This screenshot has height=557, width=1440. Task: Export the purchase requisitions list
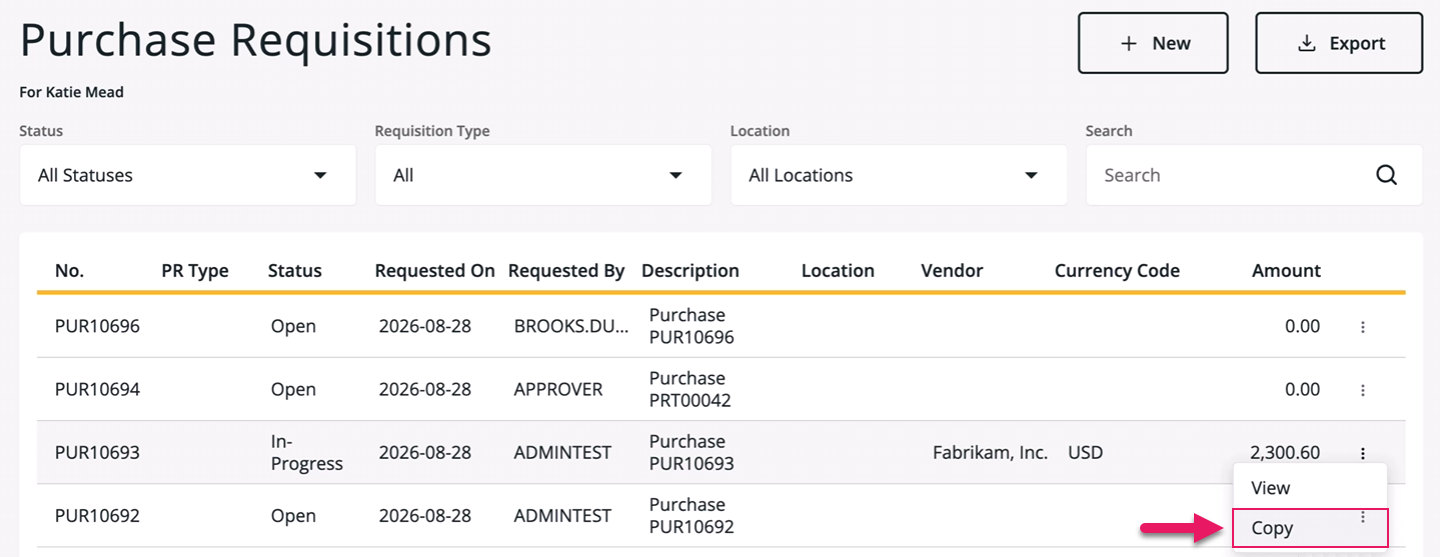coord(1339,43)
